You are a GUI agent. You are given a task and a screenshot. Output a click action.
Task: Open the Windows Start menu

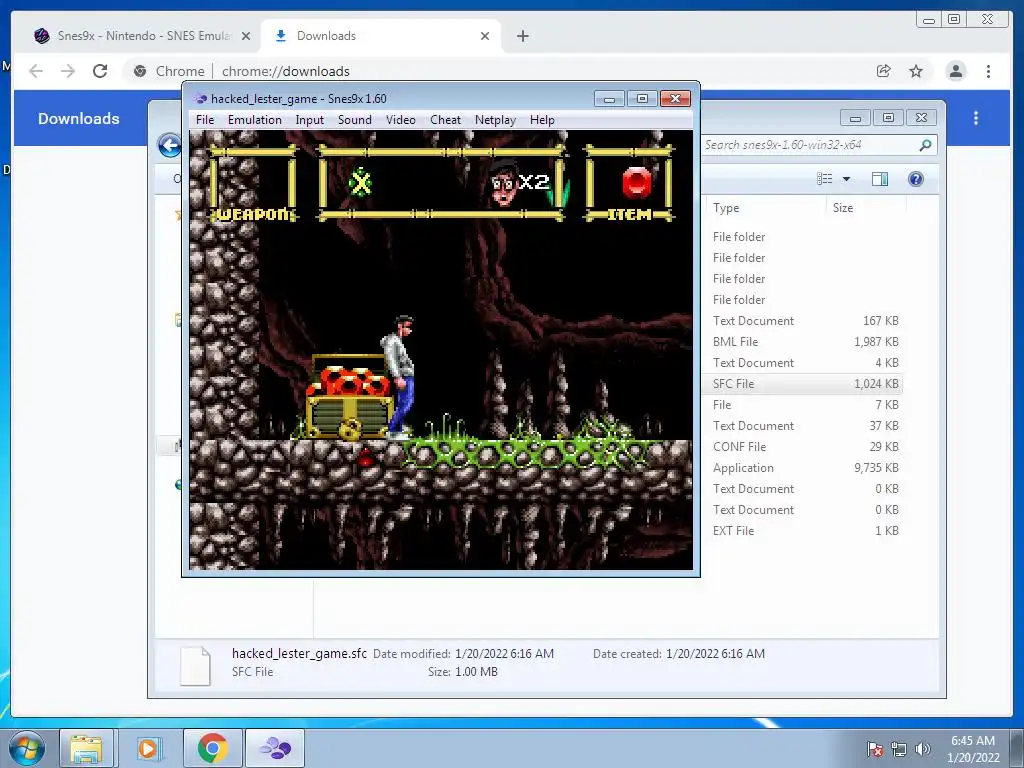27,748
